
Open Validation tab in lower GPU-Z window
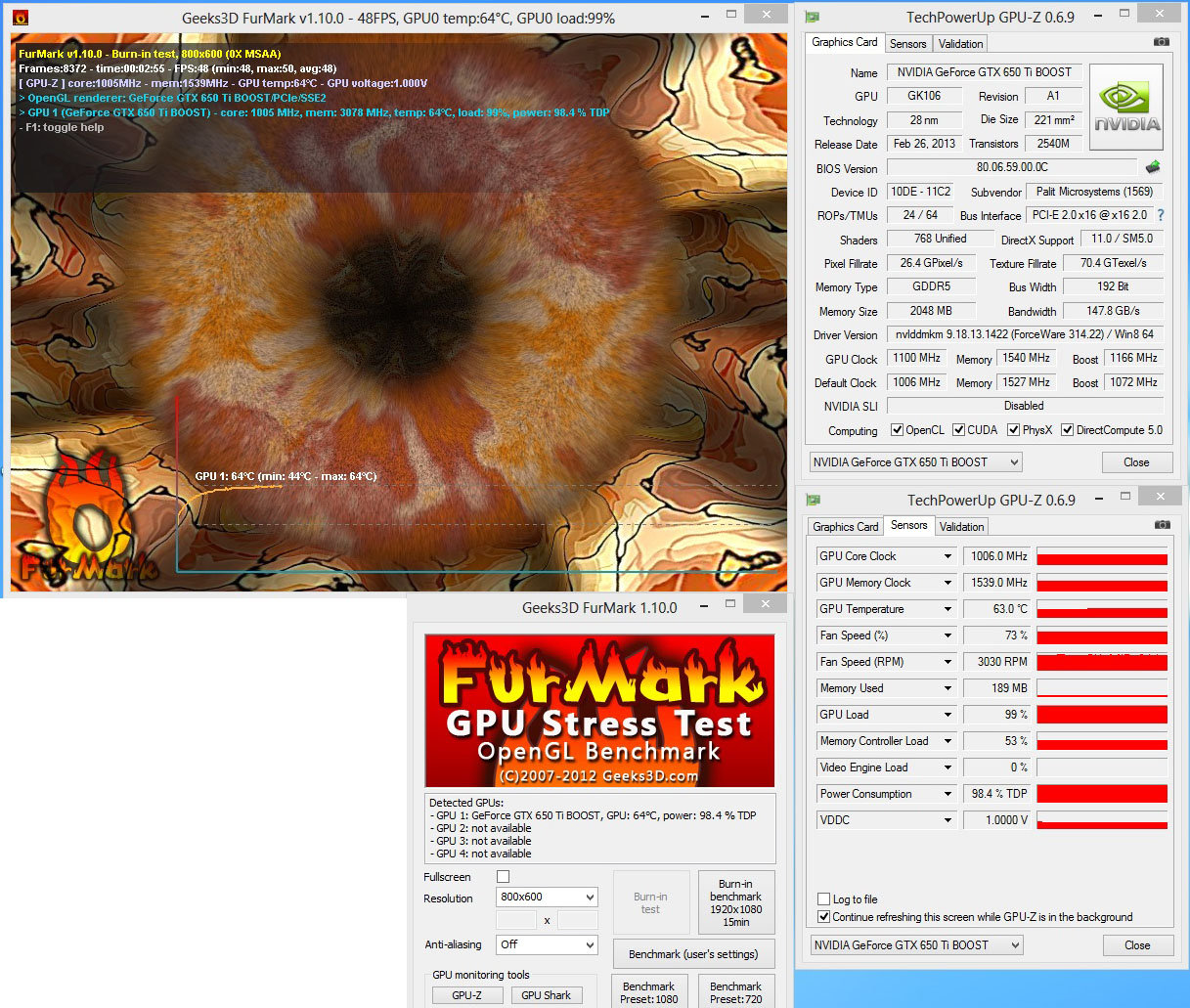pos(961,527)
